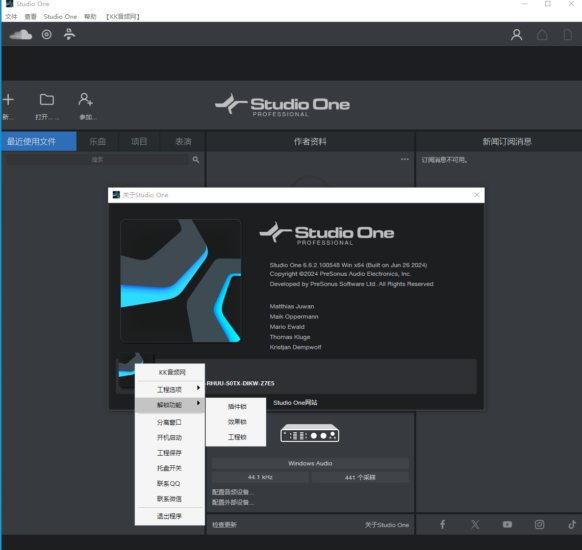Open the 44.1 kHz sample rate selector
The width and height of the screenshot is (582, 550).
(x=260, y=477)
